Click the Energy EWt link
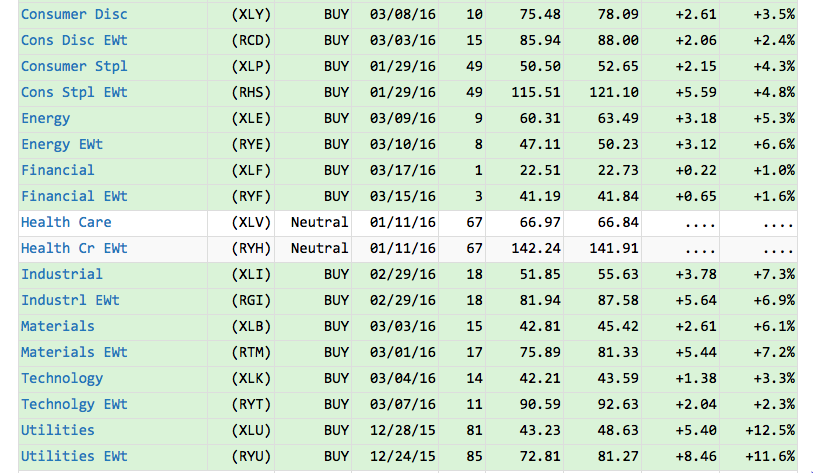The width and height of the screenshot is (813, 473). pos(62,144)
